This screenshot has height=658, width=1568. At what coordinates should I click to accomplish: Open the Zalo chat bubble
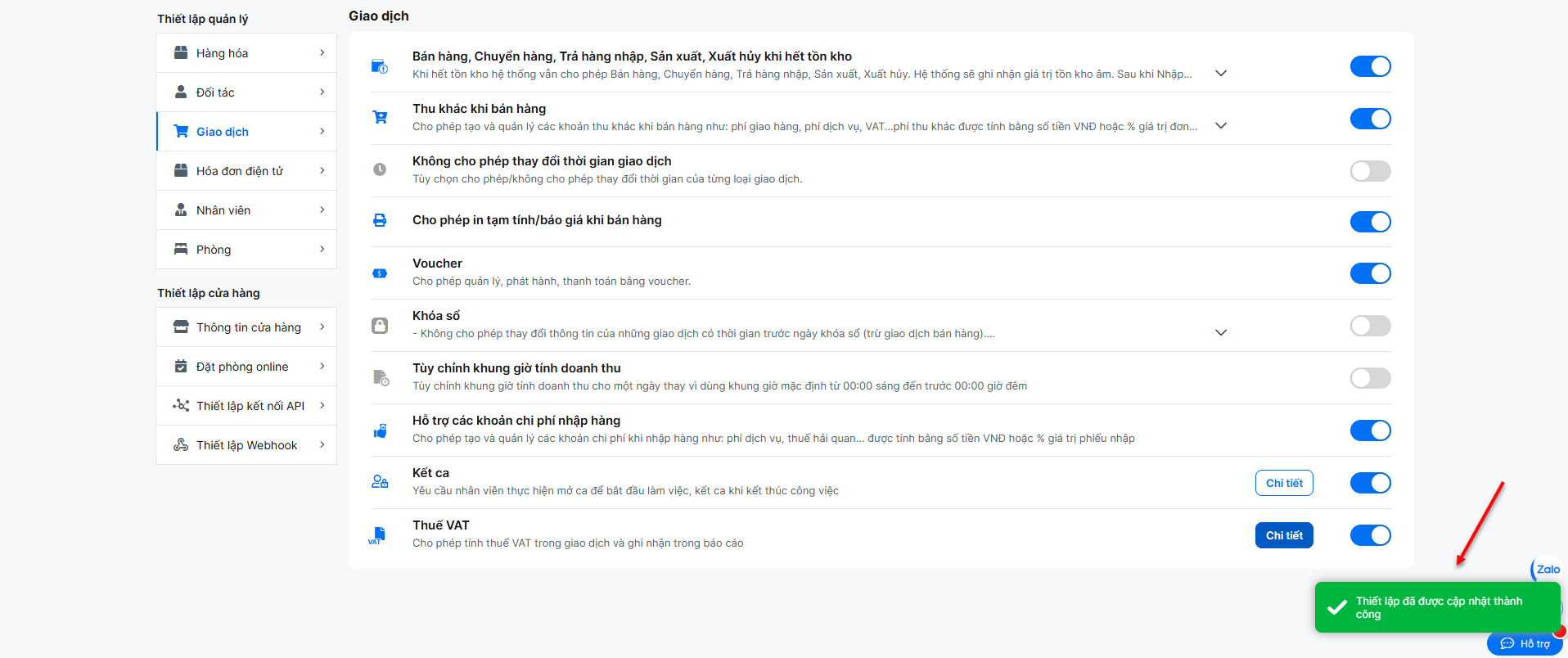coord(1547,570)
